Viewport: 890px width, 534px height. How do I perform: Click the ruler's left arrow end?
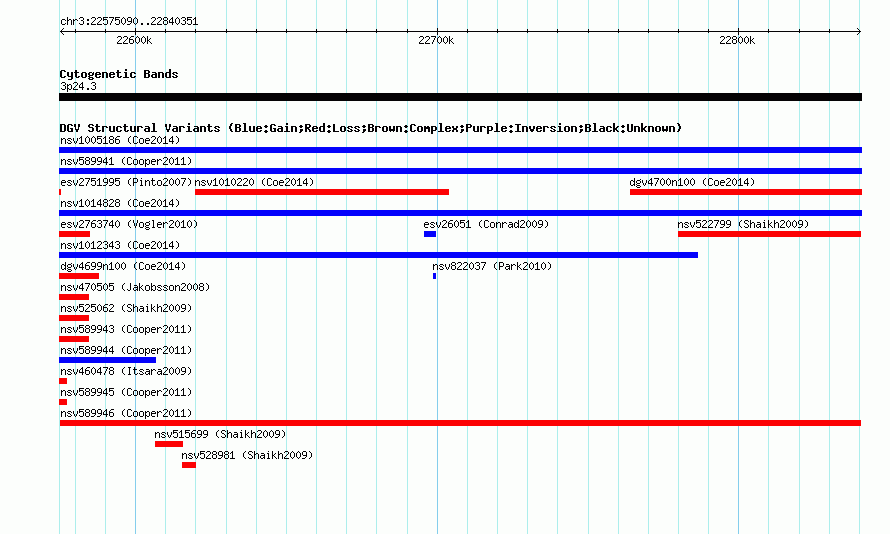click(62, 32)
